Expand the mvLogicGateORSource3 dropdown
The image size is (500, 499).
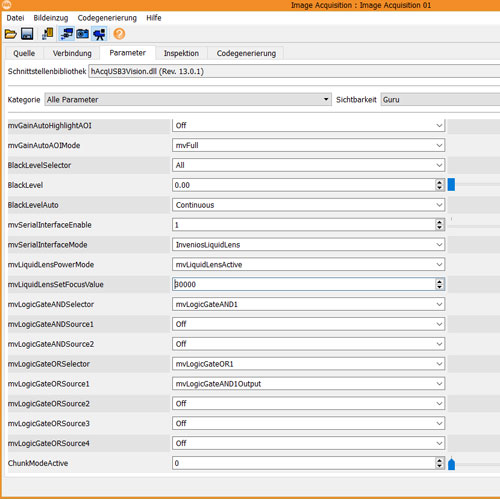coord(309,423)
